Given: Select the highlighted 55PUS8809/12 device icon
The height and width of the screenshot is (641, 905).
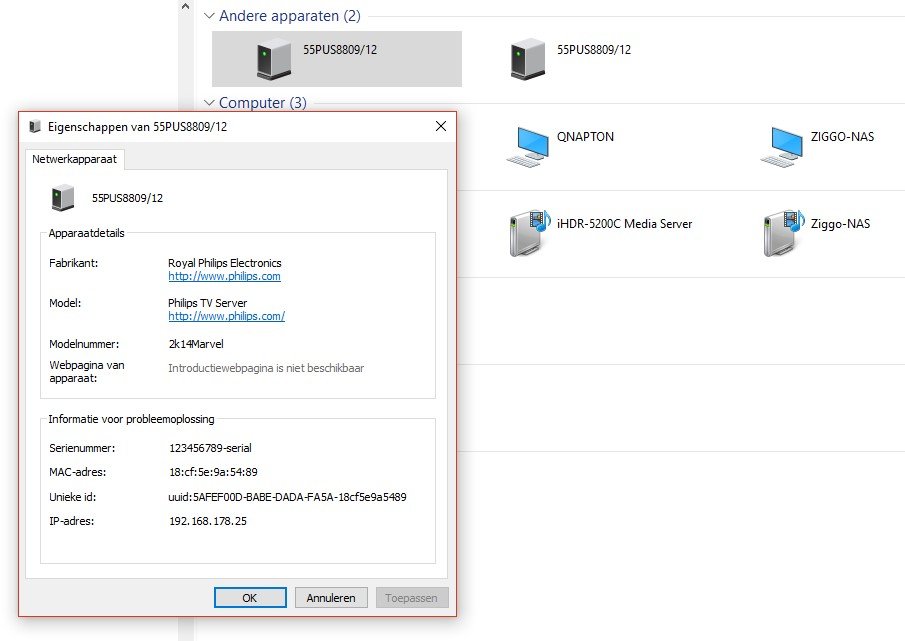Looking at the screenshot, I should 274,58.
